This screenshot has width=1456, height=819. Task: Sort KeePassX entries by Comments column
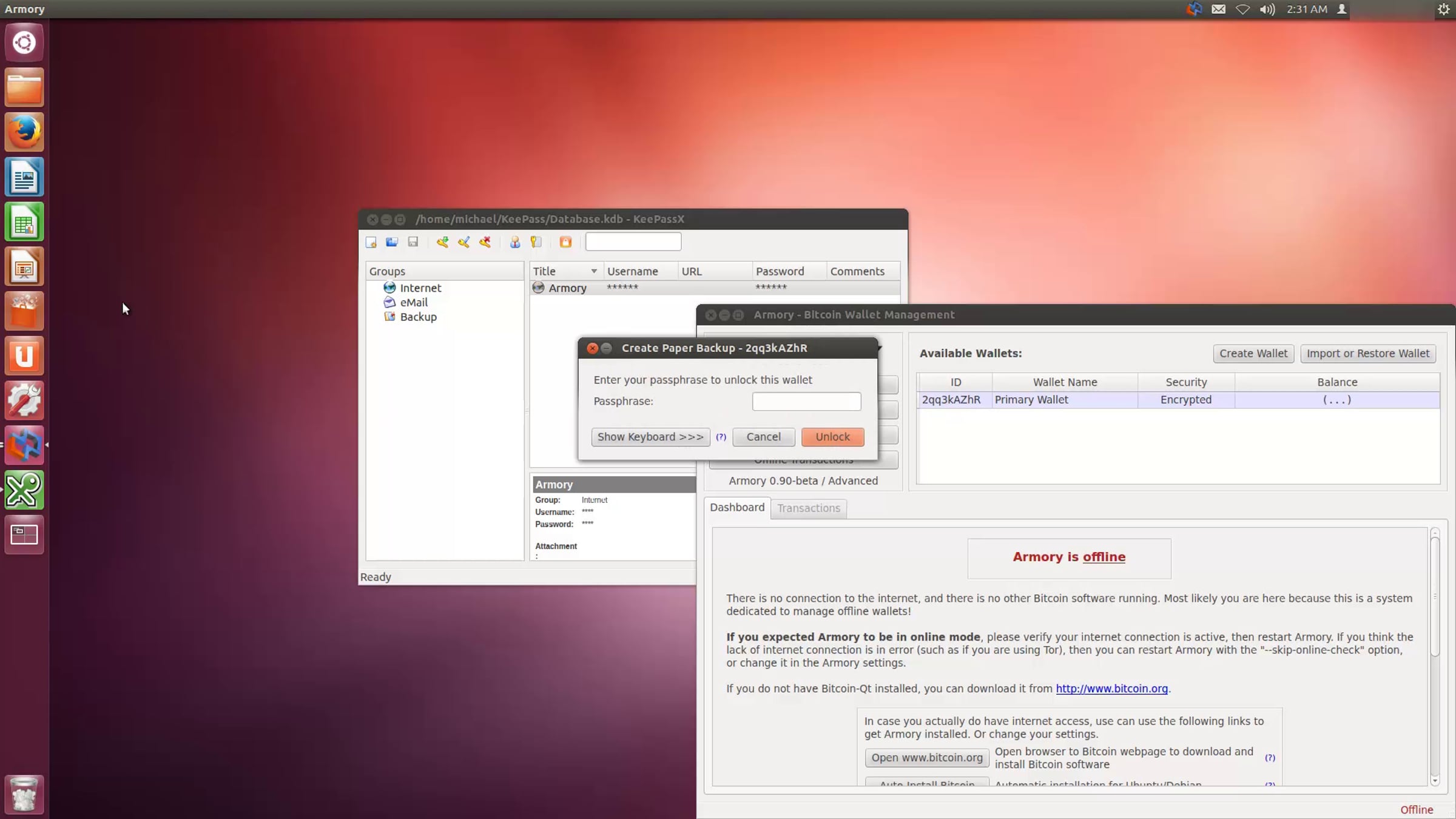(863, 271)
